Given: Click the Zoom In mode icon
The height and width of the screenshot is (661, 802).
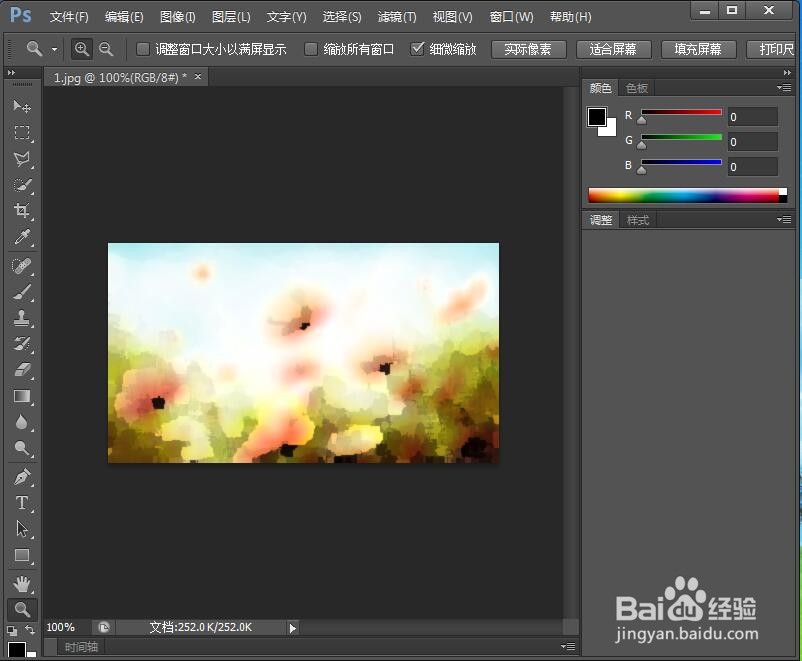Looking at the screenshot, I should tap(81, 49).
